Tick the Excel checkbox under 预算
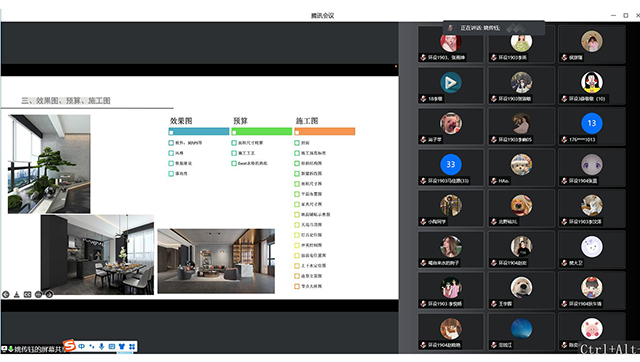Screen dimensions: 640x362 [x=234, y=163]
